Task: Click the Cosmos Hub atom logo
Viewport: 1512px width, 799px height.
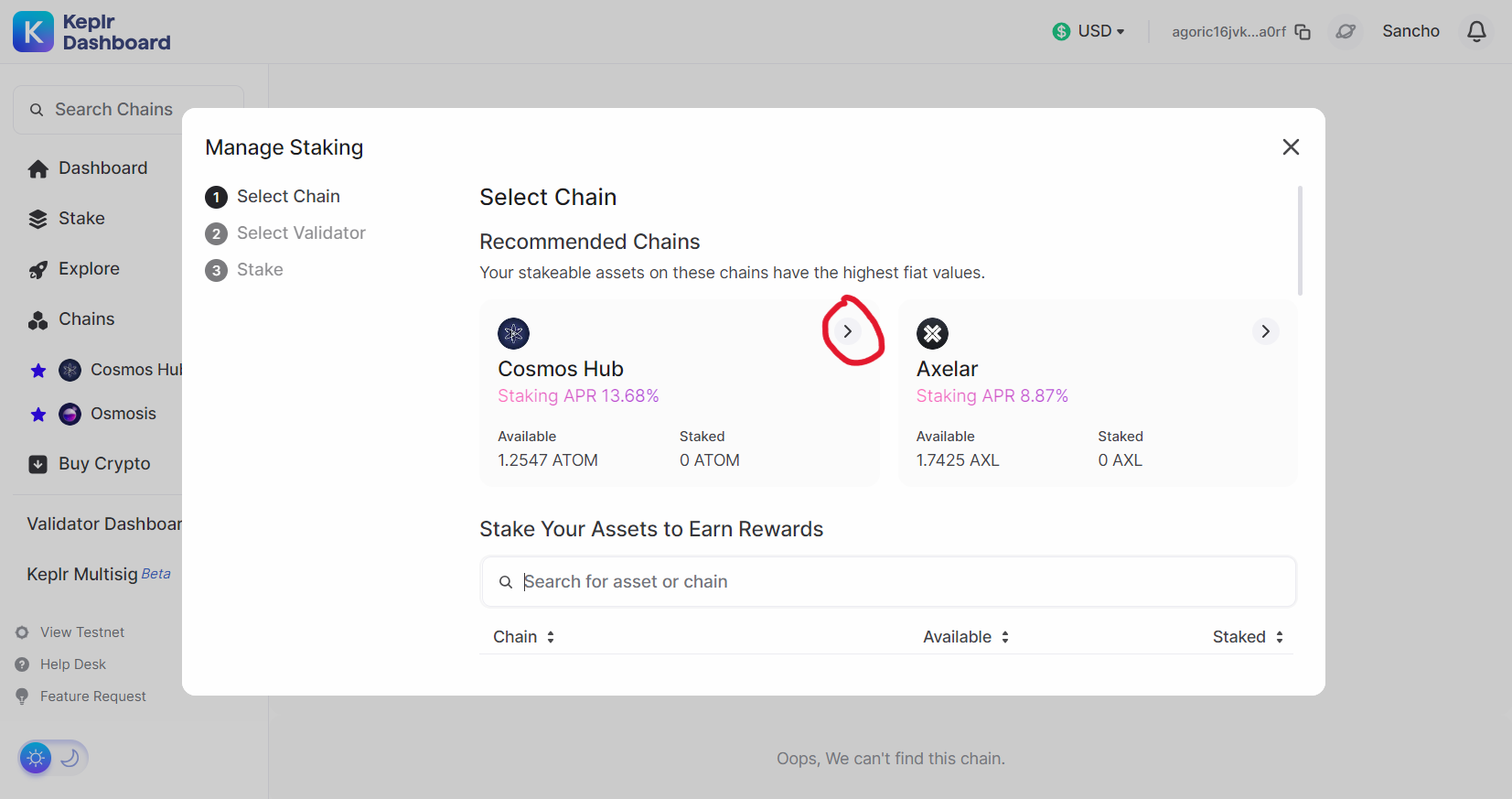Action: pyautogui.click(x=514, y=333)
